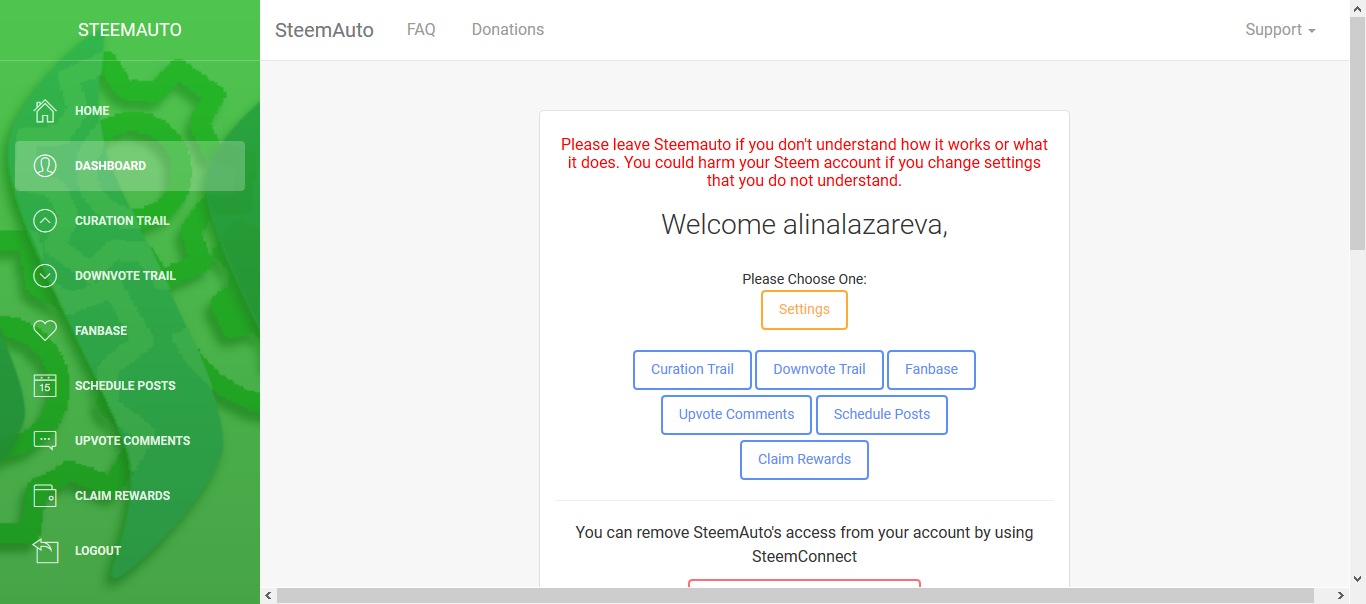Click the Fanbase heart icon

coord(45,331)
